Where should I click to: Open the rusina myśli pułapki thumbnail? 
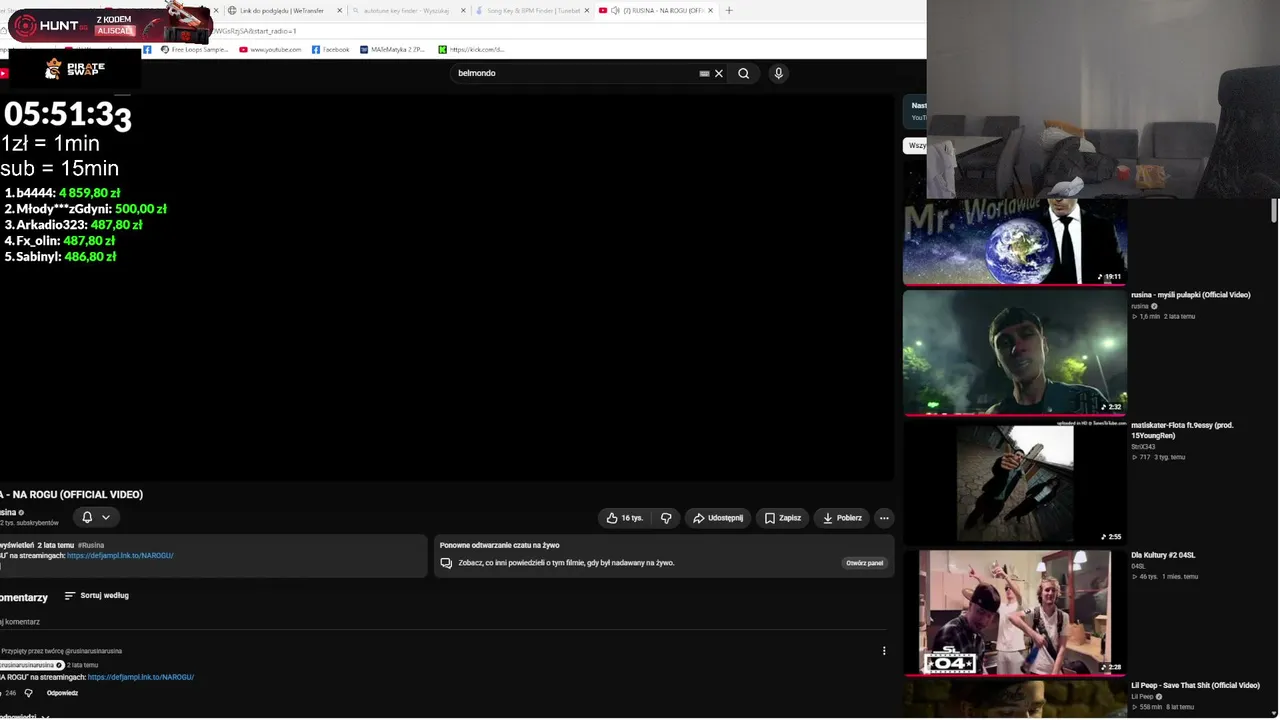[x=1015, y=353]
